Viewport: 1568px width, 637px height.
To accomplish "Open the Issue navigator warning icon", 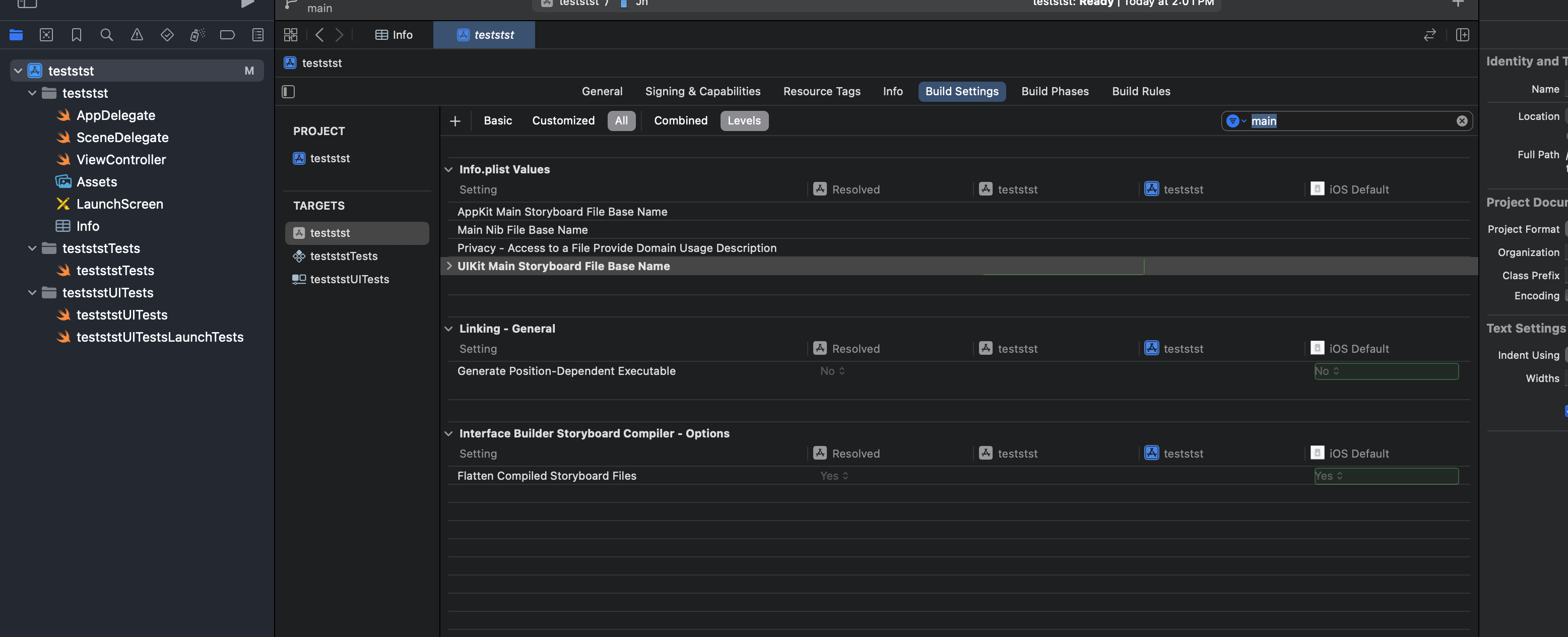I will (x=137, y=35).
